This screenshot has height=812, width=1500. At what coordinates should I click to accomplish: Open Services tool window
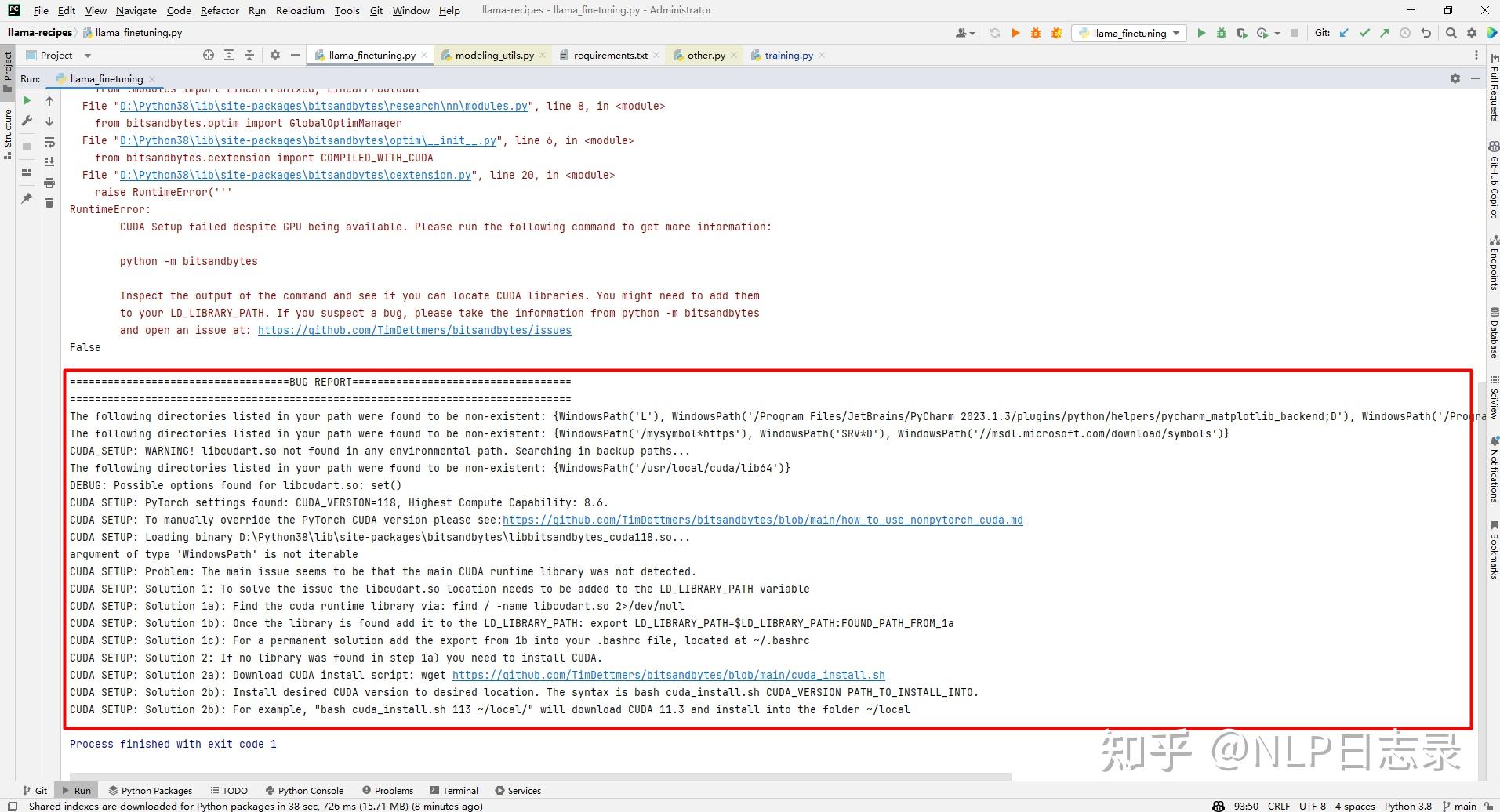518,790
